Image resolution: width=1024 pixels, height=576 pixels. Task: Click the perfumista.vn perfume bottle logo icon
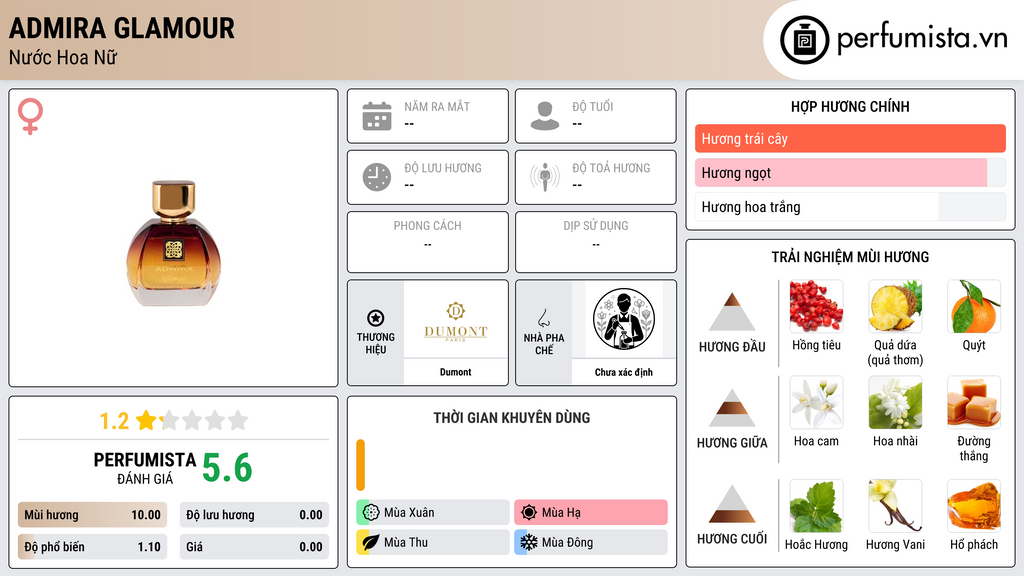pos(804,40)
